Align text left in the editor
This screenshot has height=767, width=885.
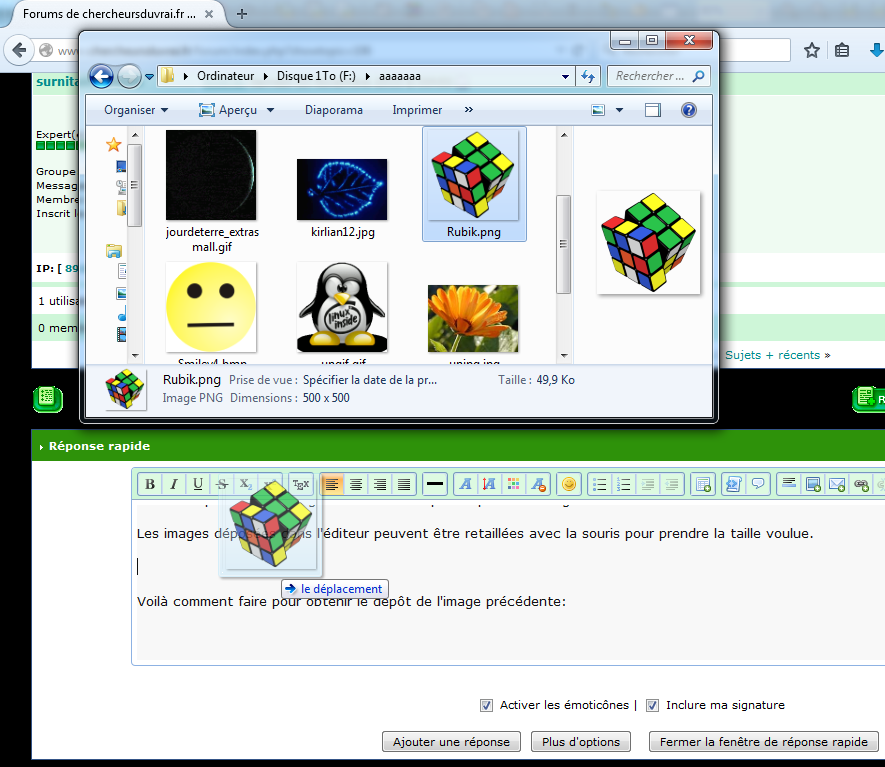tap(332, 484)
